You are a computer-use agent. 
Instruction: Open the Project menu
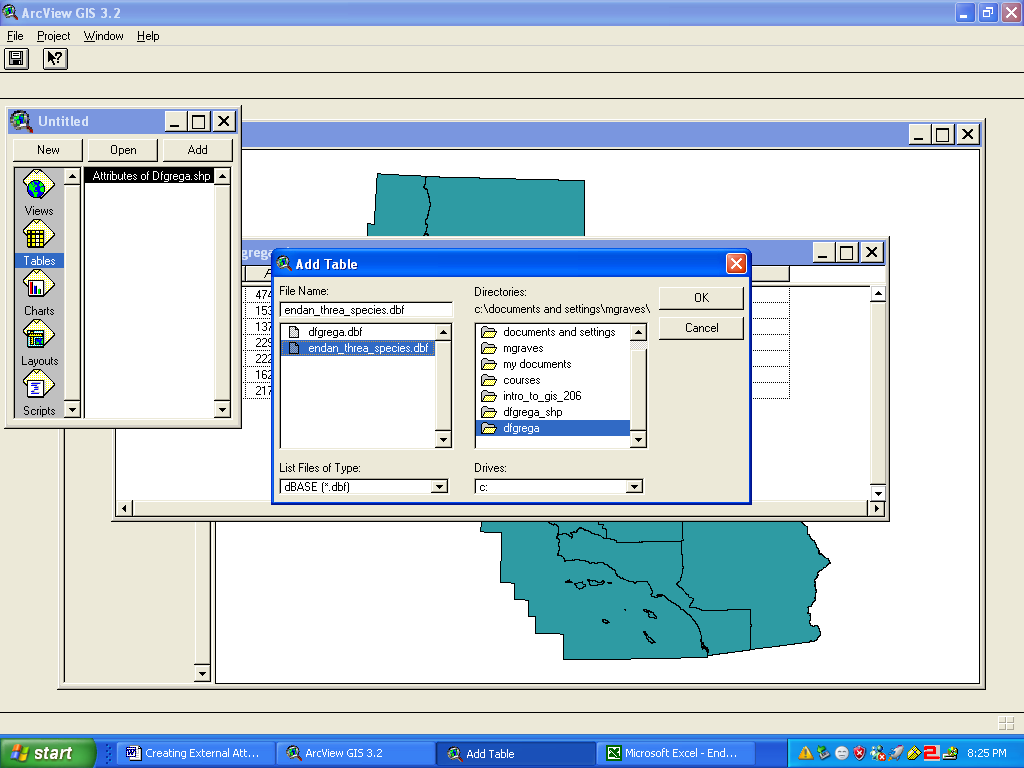pyautogui.click(x=54, y=36)
